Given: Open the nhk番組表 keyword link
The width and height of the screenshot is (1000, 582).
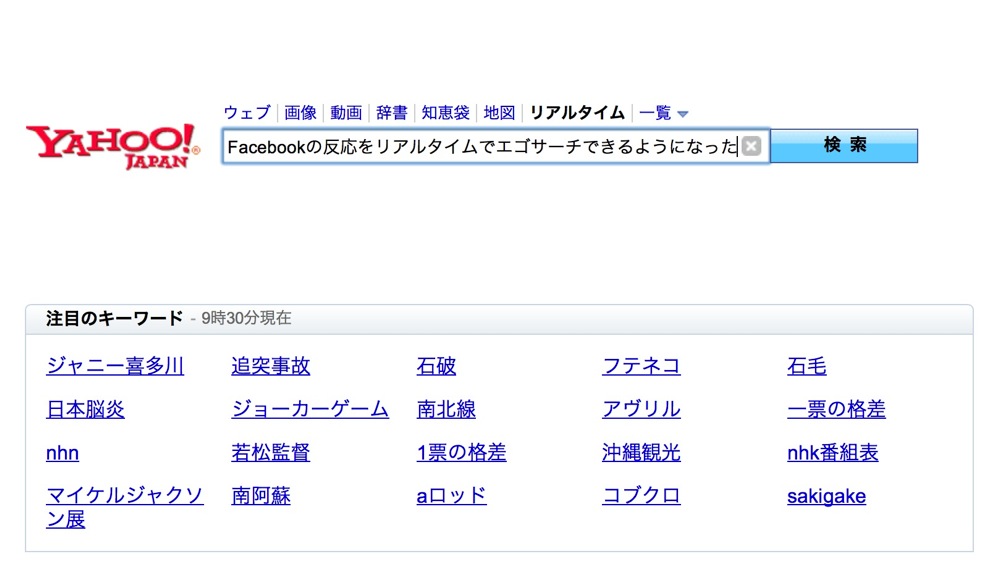Looking at the screenshot, I should [832, 453].
